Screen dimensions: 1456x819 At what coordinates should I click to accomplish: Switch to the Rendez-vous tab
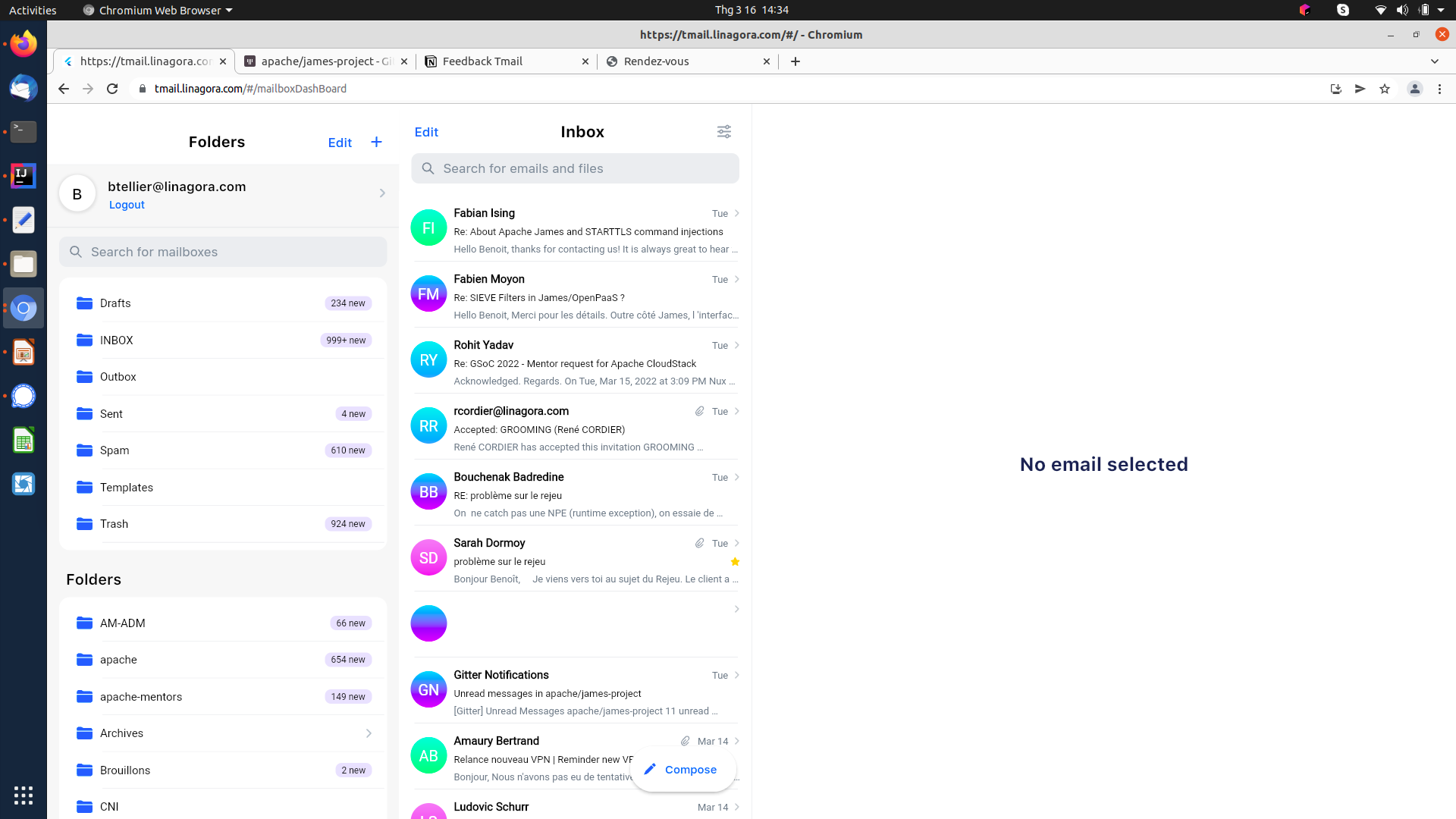pyautogui.click(x=657, y=61)
